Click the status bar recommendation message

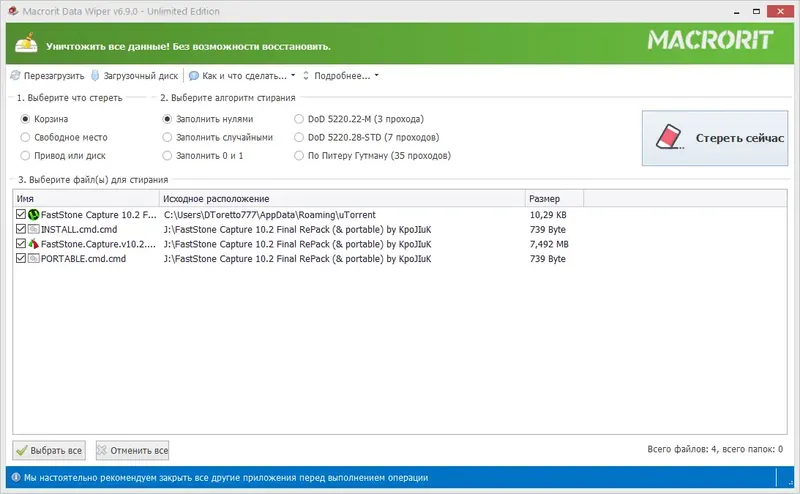pos(226,478)
